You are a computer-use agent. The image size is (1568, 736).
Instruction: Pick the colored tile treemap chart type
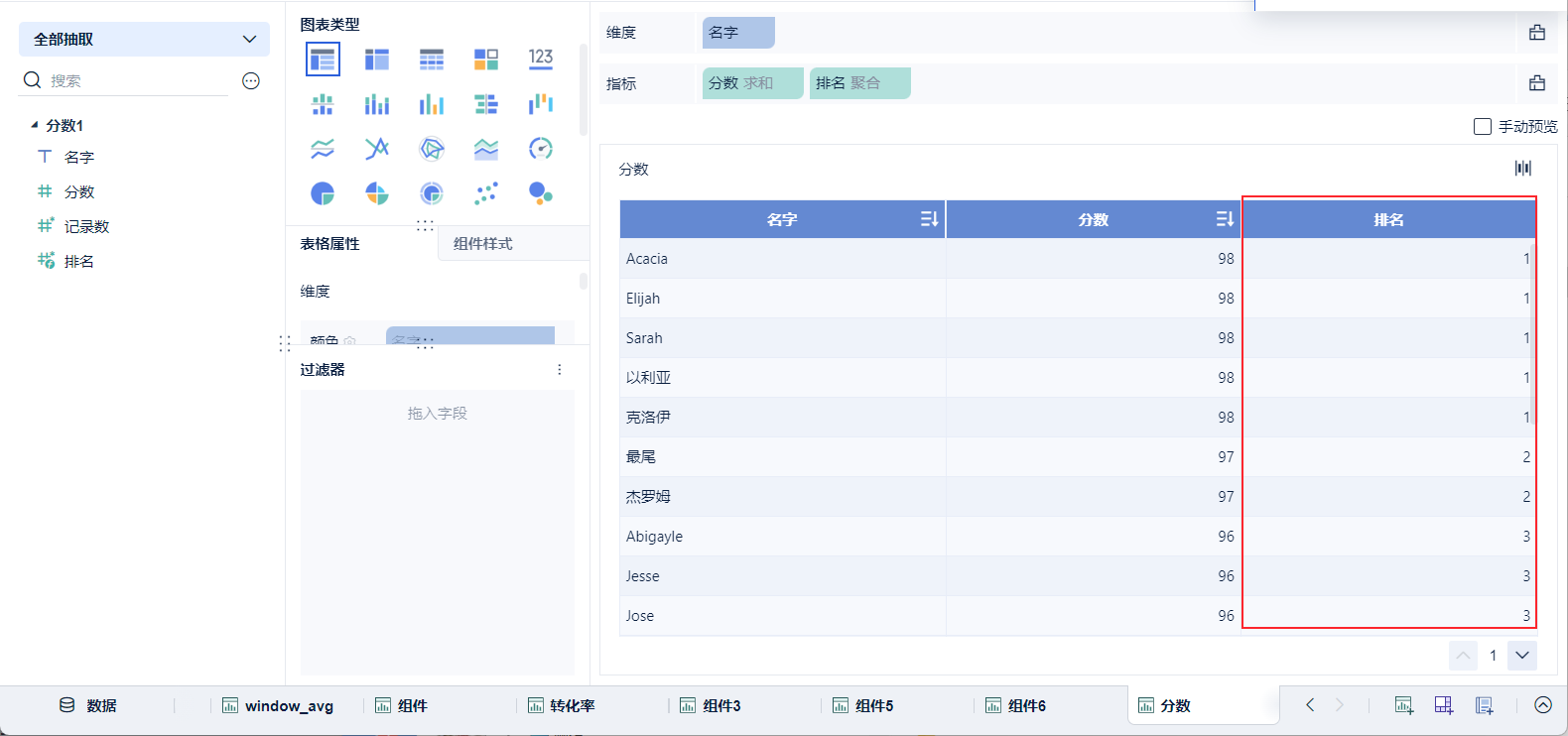[486, 60]
